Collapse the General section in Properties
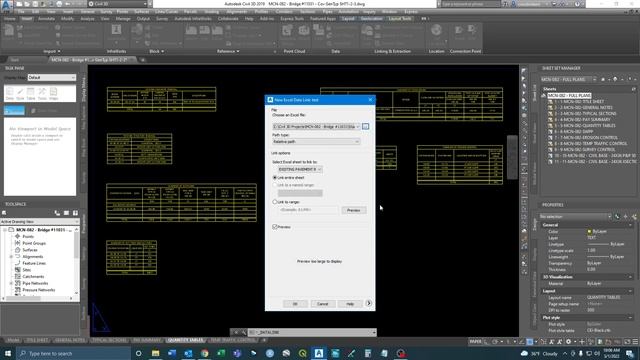The height and width of the screenshot is (360, 640). pyautogui.click(x=631, y=225)
